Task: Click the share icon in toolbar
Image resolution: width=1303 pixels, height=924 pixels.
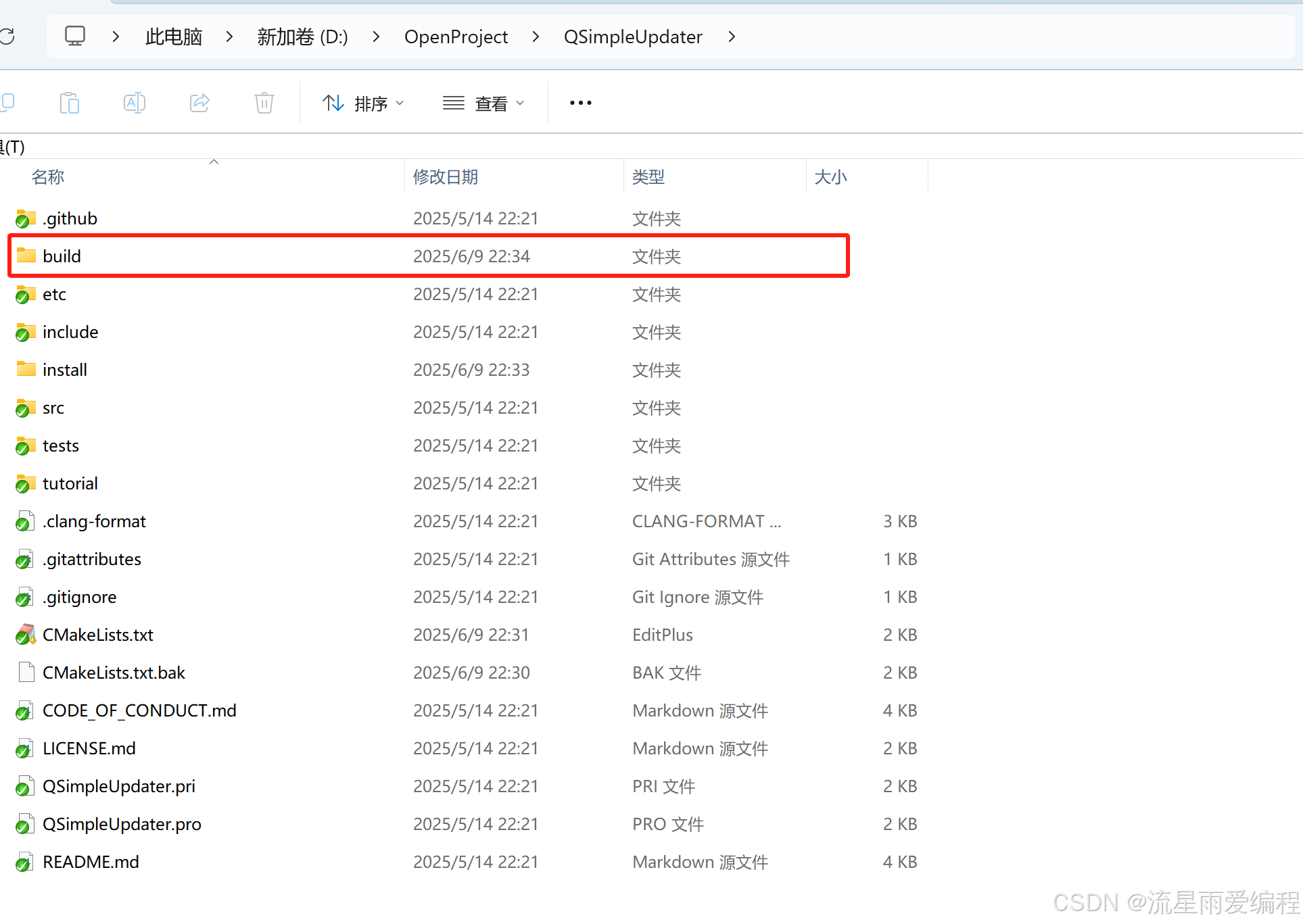Action: pos(199,103)
